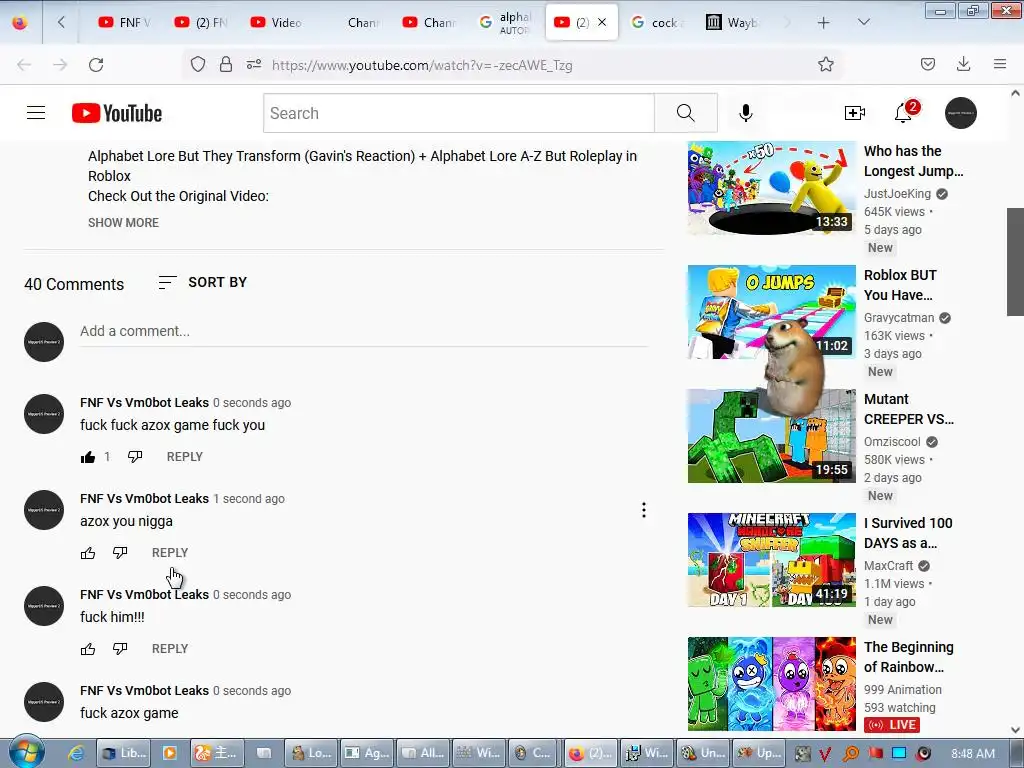Switch to the 'FNF V' tab

tap(125, 22)
